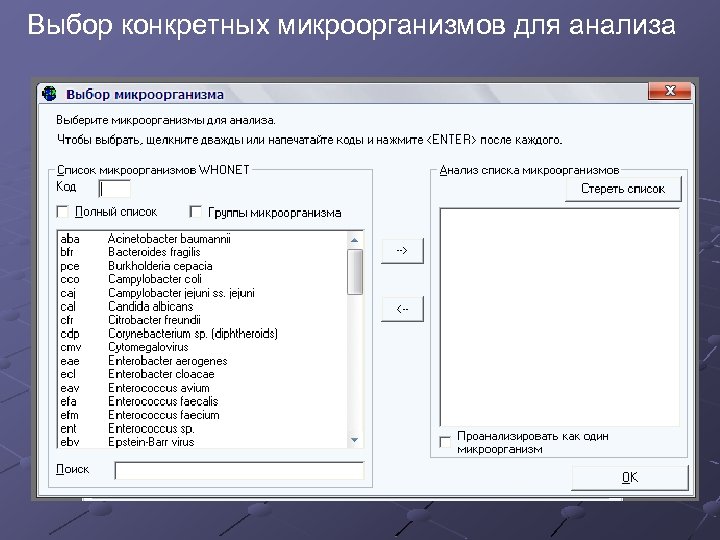Select Enterococcus sp. row
This screenshot has height=540, width=720.
tap(202, 428)
